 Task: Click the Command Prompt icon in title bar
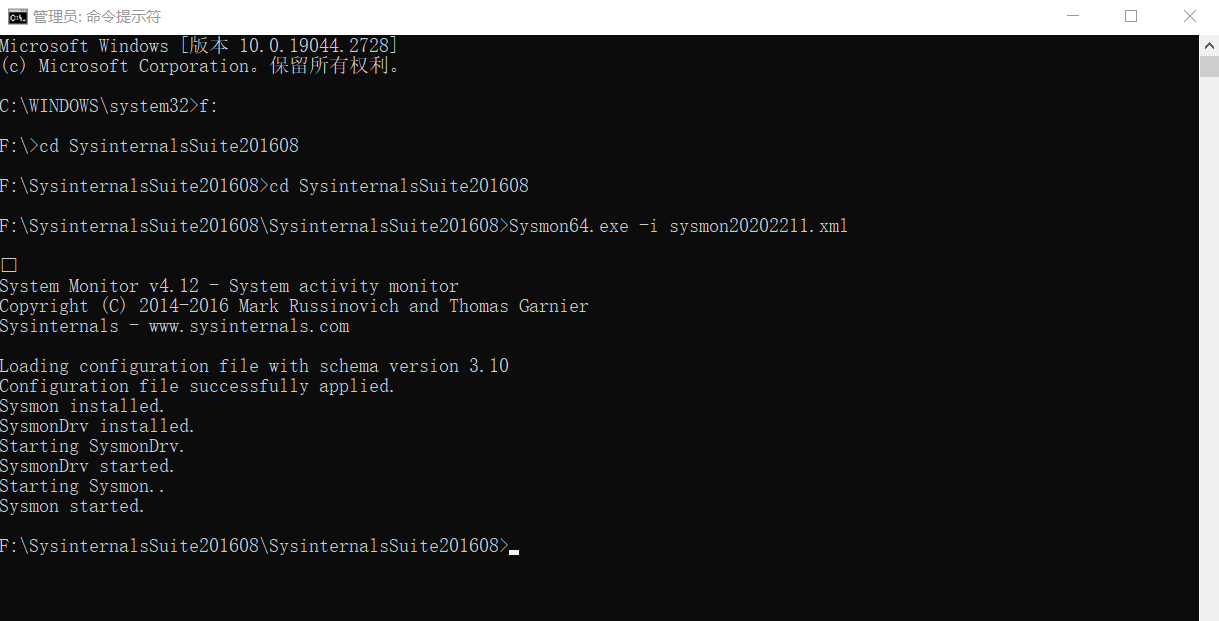[17, 16]
